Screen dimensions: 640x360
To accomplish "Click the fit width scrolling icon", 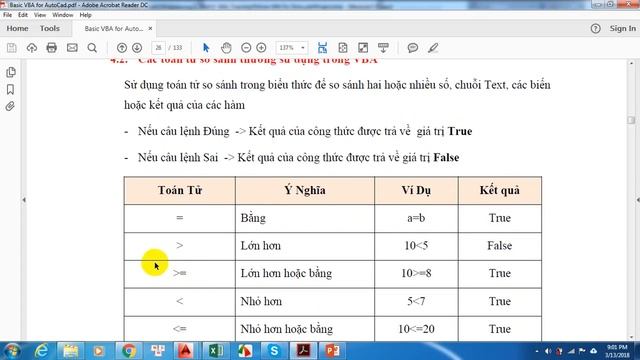I will [322, 48].
